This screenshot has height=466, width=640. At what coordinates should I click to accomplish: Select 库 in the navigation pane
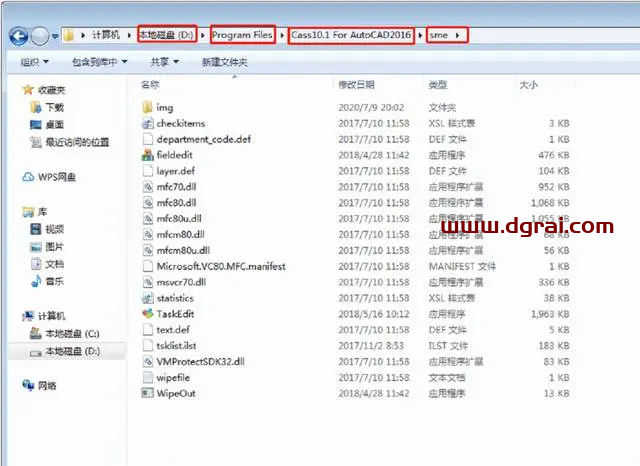[42, 212]
